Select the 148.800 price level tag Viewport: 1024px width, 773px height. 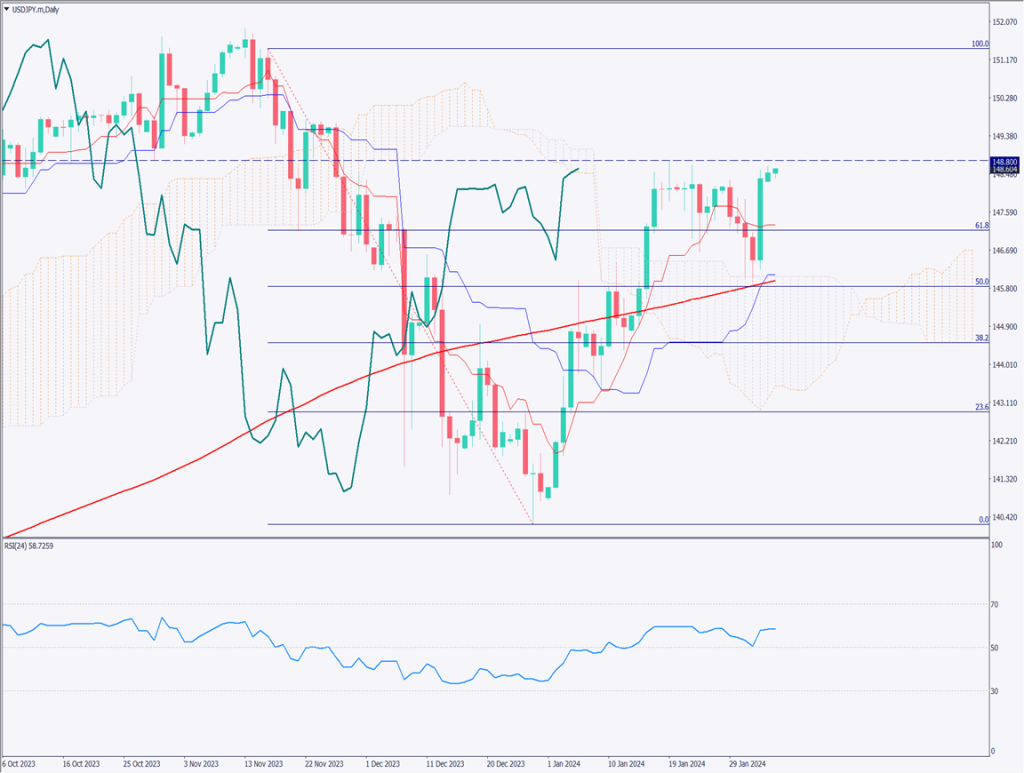[x=1003, y=161]
